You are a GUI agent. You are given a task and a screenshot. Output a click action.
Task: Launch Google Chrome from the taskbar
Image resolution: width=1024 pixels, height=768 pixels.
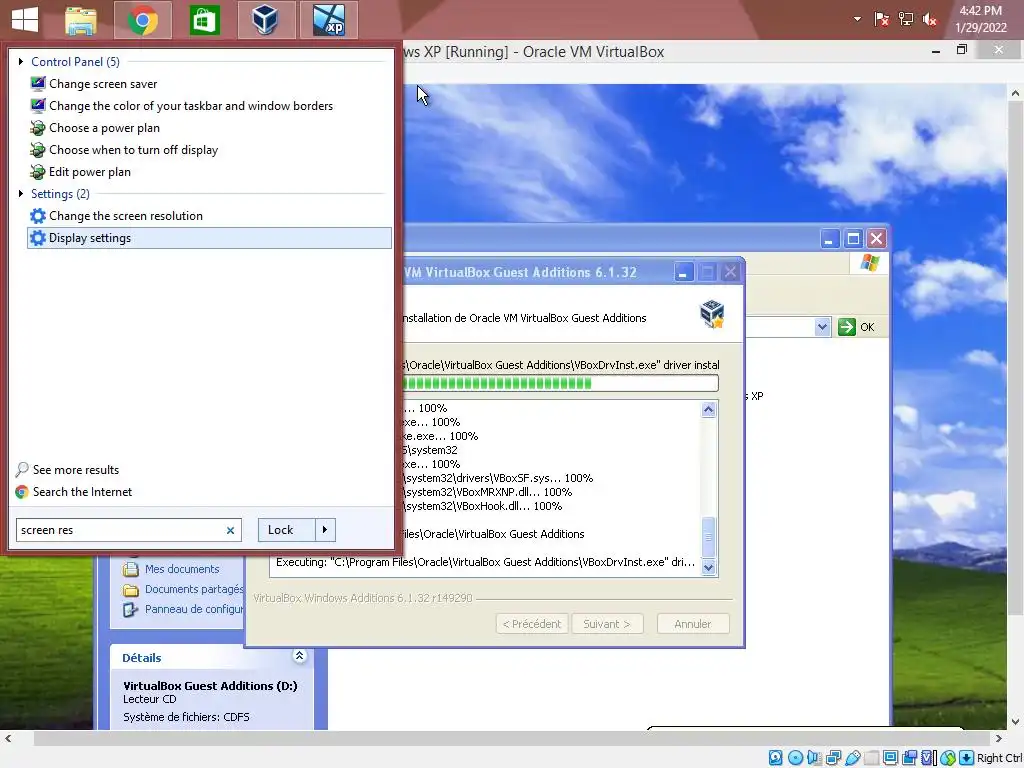[x=142, y=20]
